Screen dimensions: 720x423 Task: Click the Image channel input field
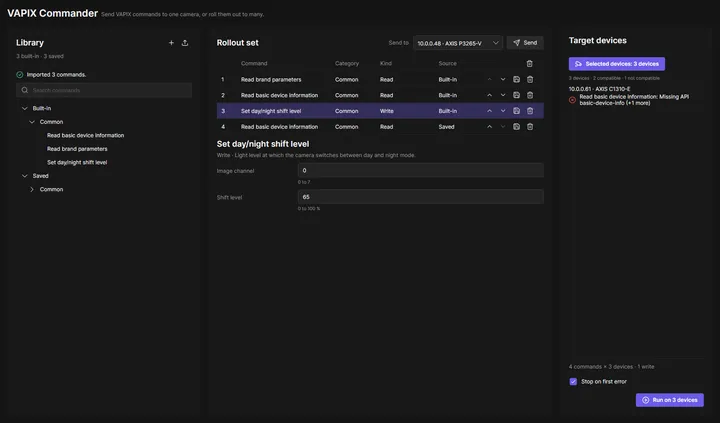pos(421,170)
